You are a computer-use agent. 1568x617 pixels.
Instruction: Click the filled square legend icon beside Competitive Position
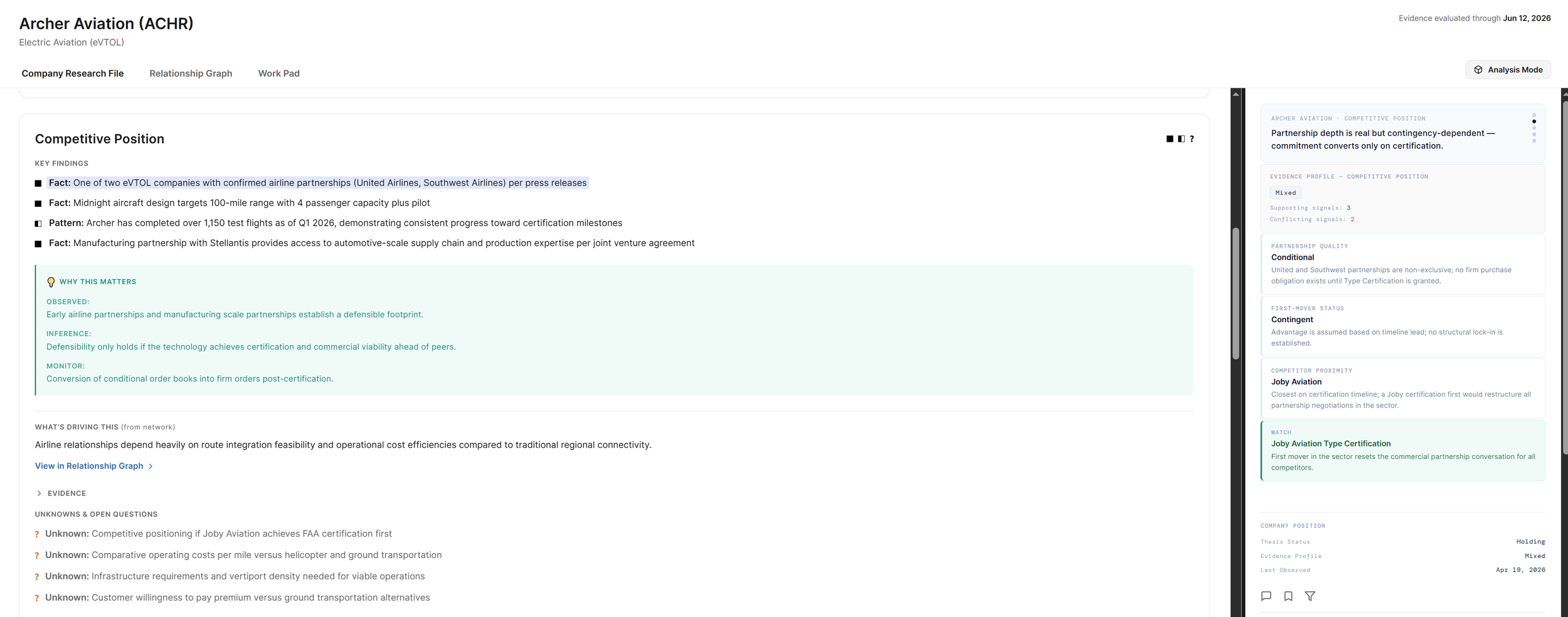tap(1170, 139)
